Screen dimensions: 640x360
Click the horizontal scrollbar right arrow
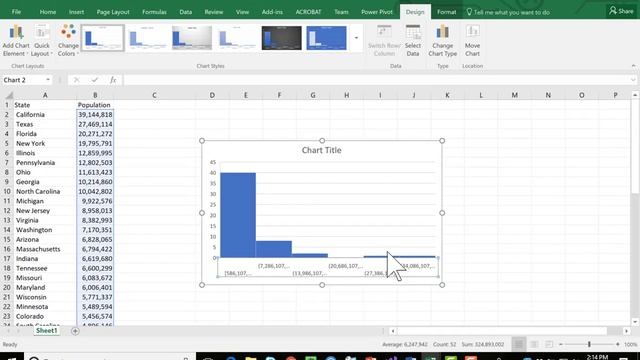pos(626,331)
